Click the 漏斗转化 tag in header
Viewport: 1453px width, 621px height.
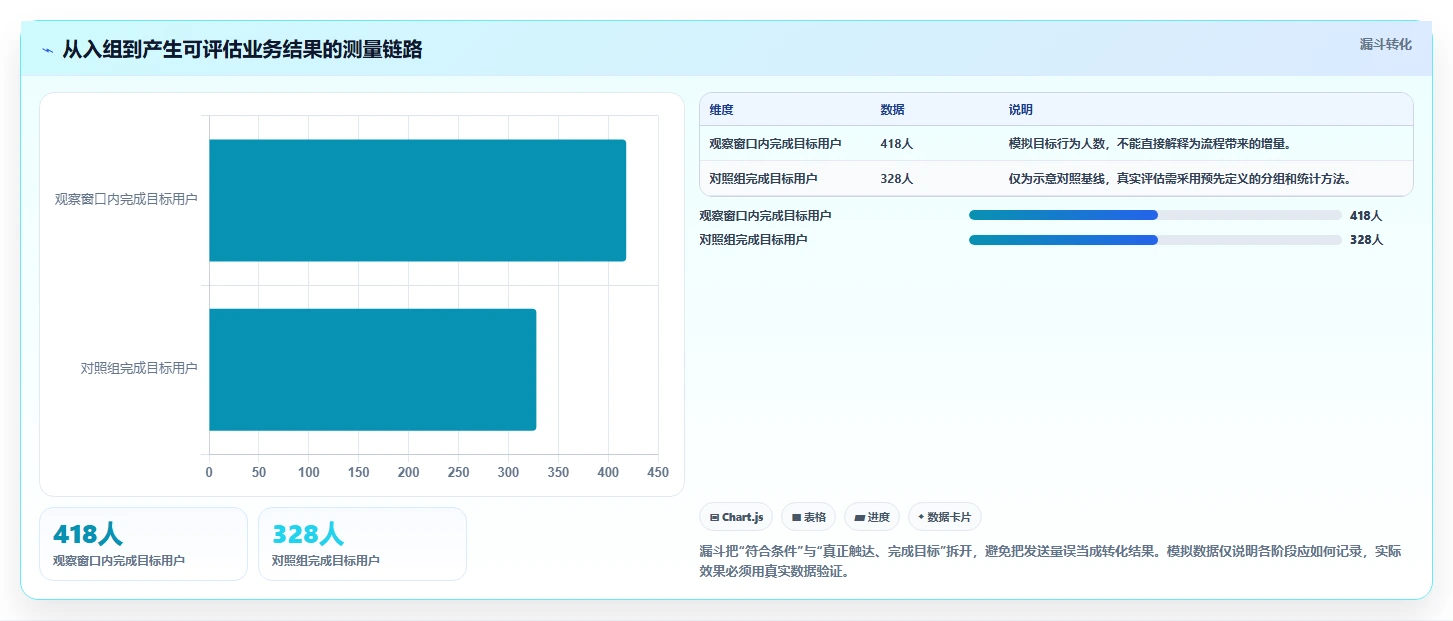1386,44
